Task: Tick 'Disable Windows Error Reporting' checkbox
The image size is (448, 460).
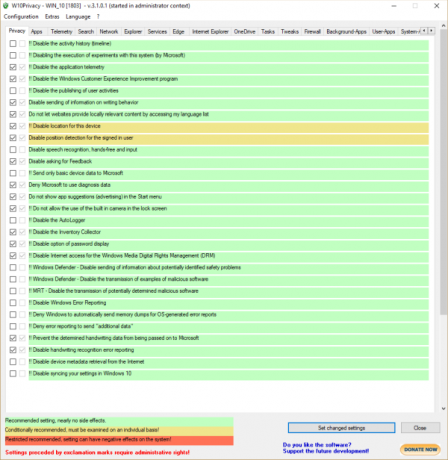Action: point(13,303)
